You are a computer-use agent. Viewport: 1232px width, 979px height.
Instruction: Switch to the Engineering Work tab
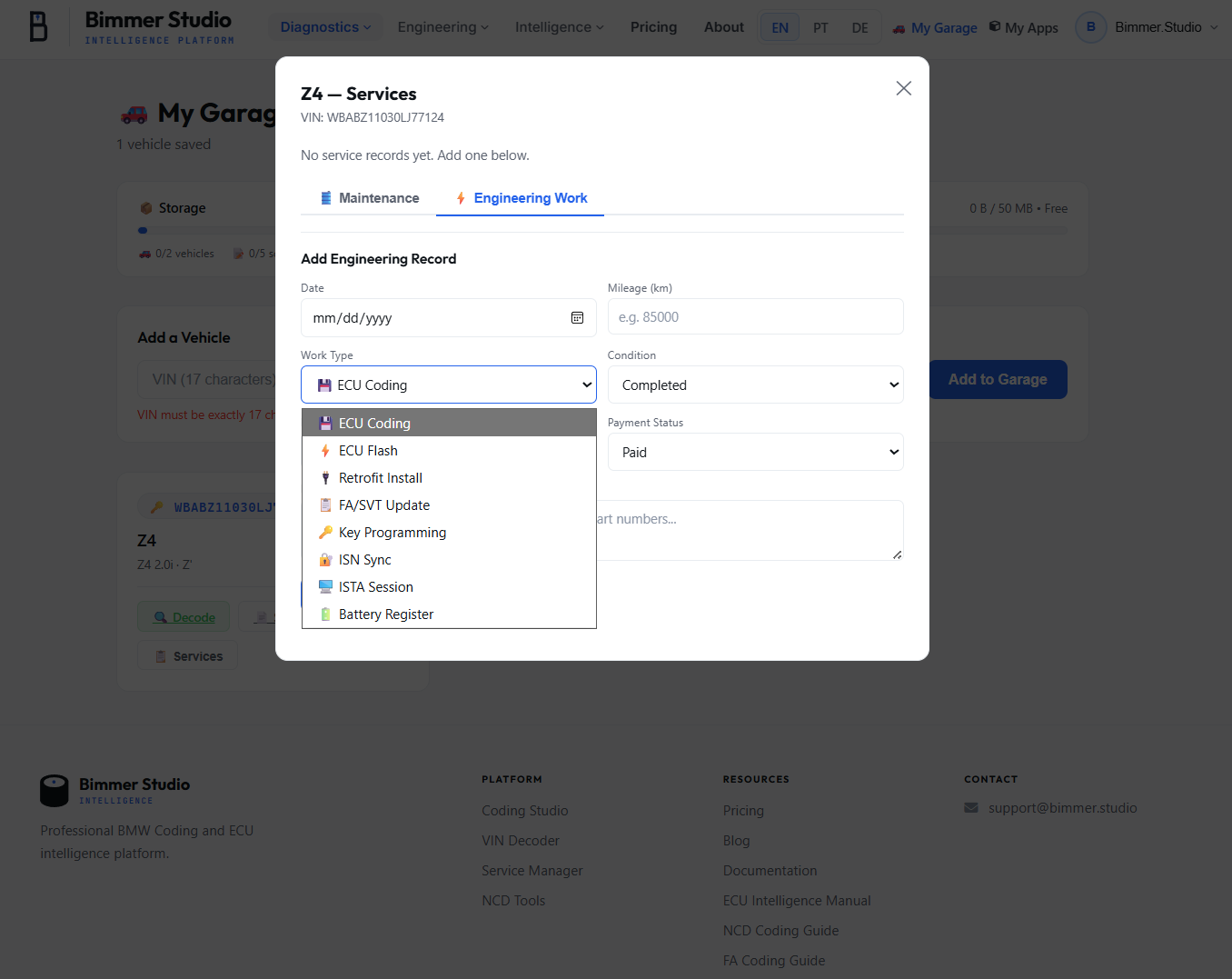[521, 198]
